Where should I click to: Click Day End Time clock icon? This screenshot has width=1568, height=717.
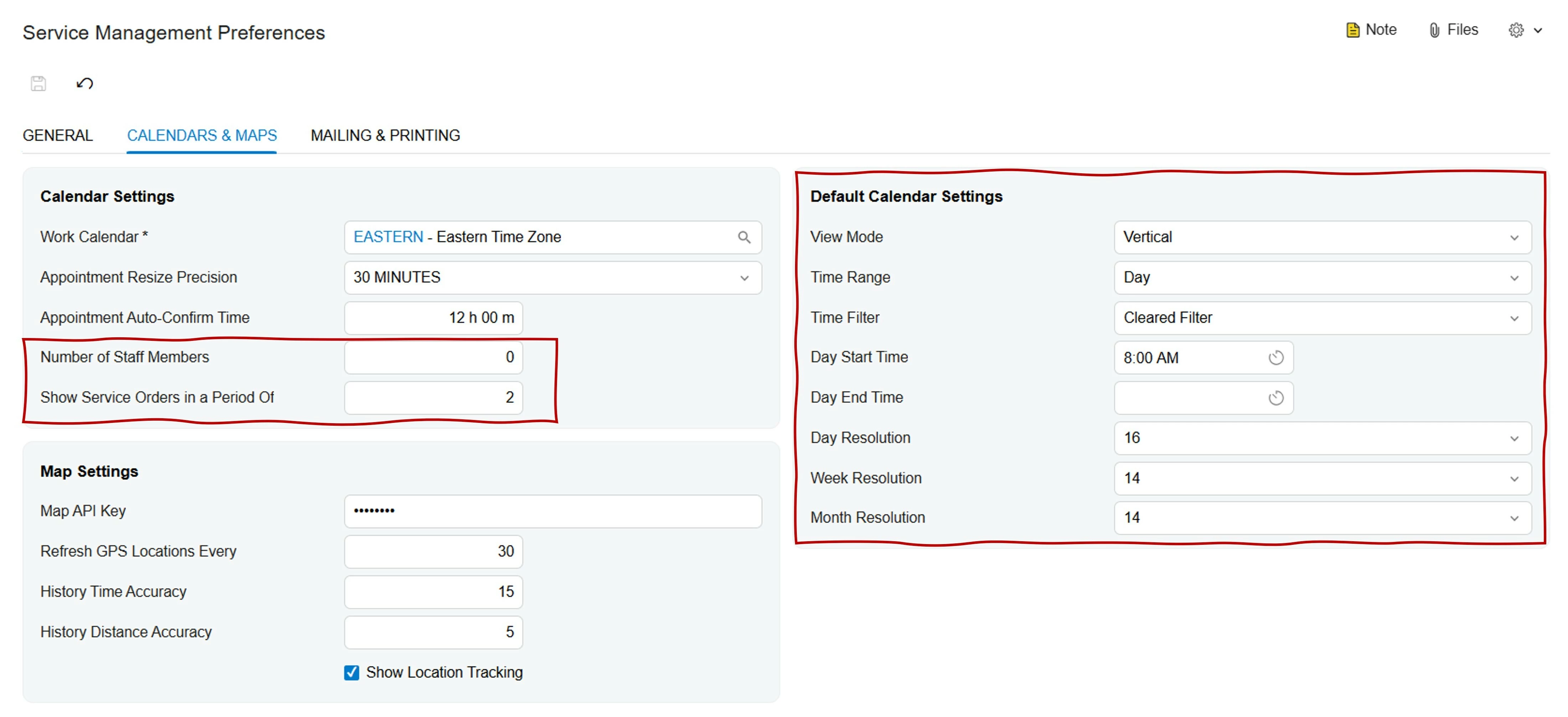click(1276, 398)
